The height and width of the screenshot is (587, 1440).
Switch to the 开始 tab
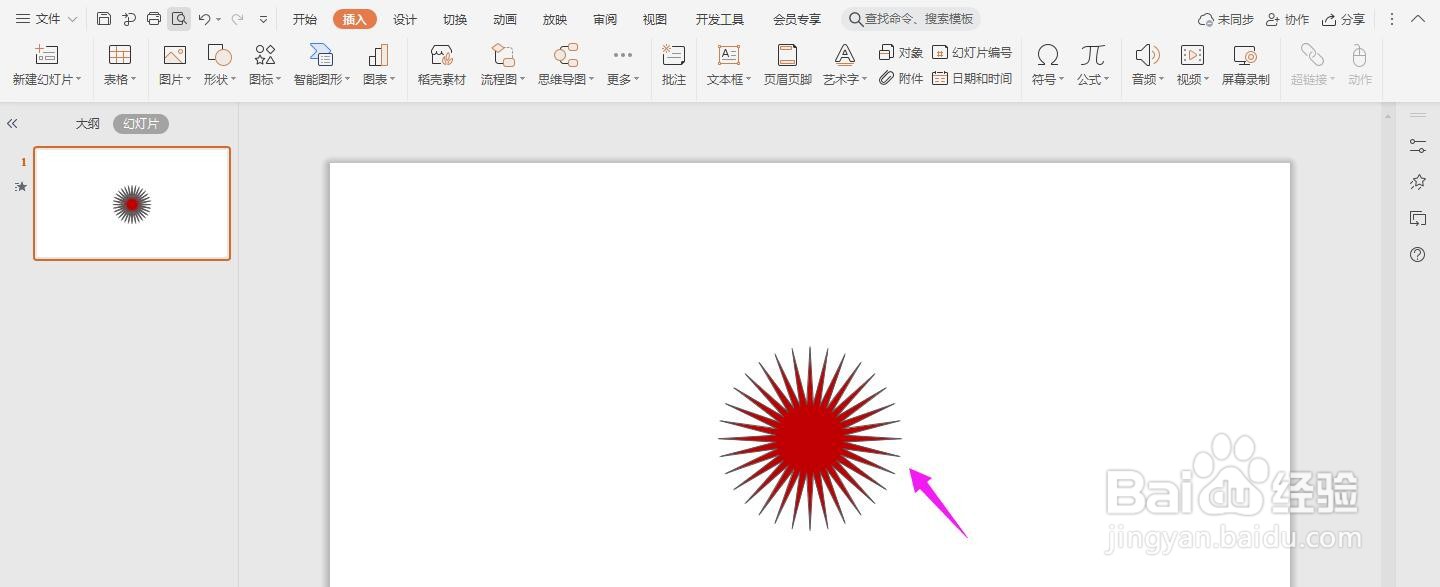305,19
